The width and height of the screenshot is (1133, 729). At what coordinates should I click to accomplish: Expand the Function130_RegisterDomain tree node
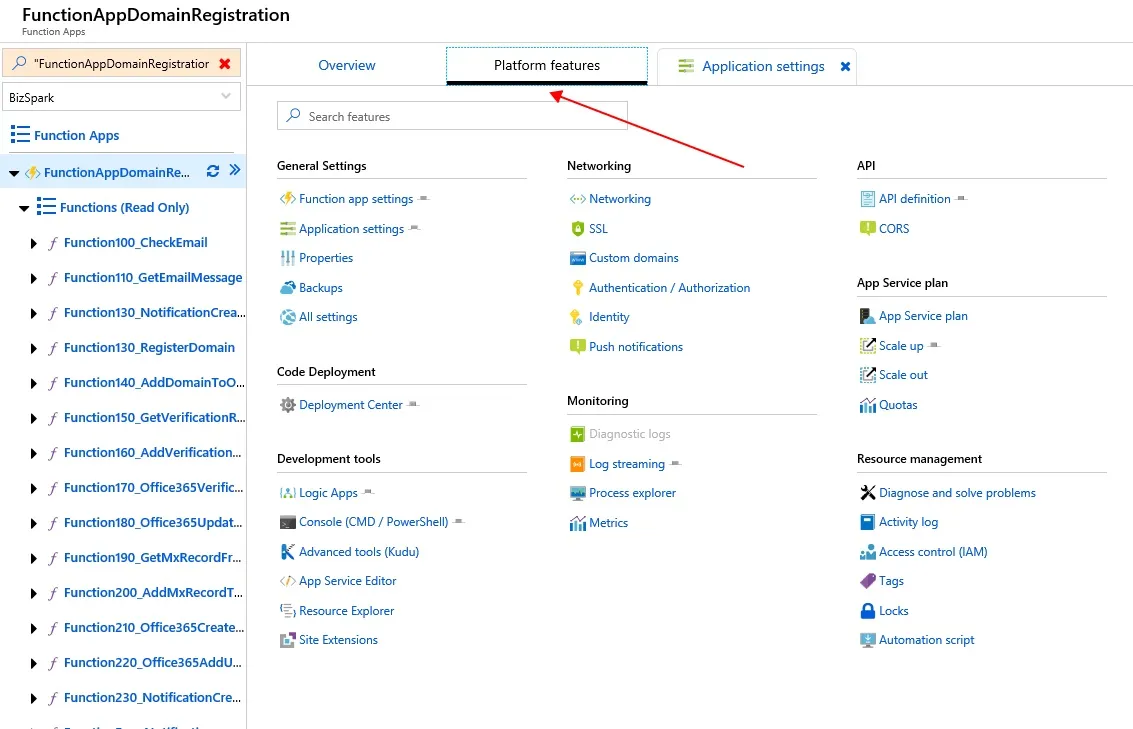click(x=34, y=348)
